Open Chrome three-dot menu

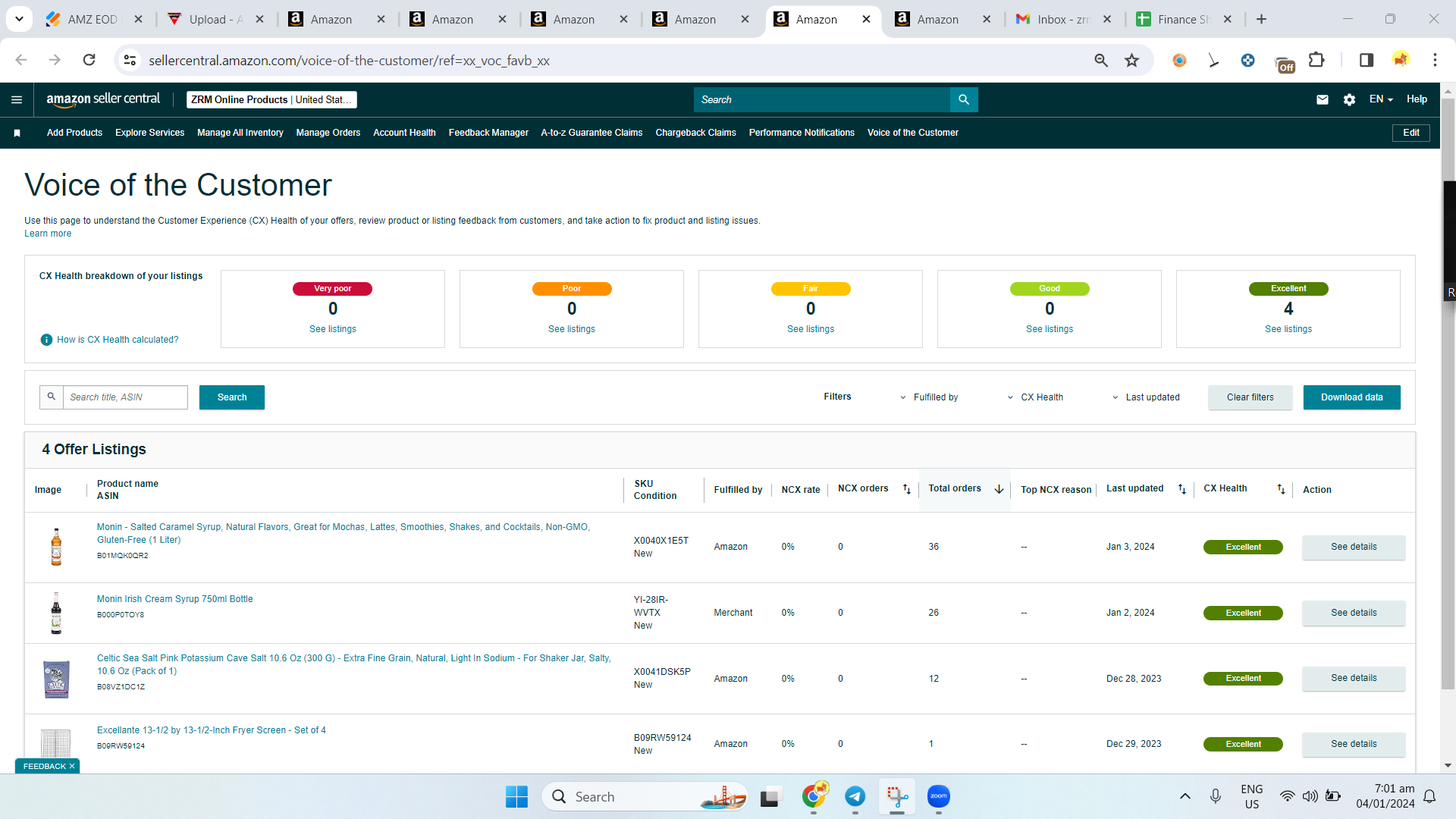coord(1435,60)
